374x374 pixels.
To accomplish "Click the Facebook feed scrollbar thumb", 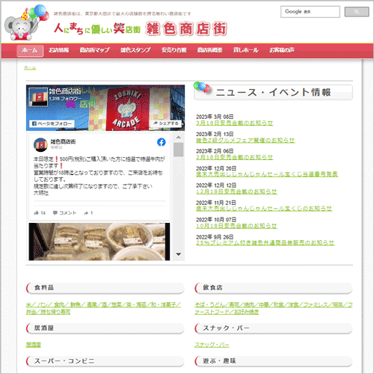I will 179,150.
